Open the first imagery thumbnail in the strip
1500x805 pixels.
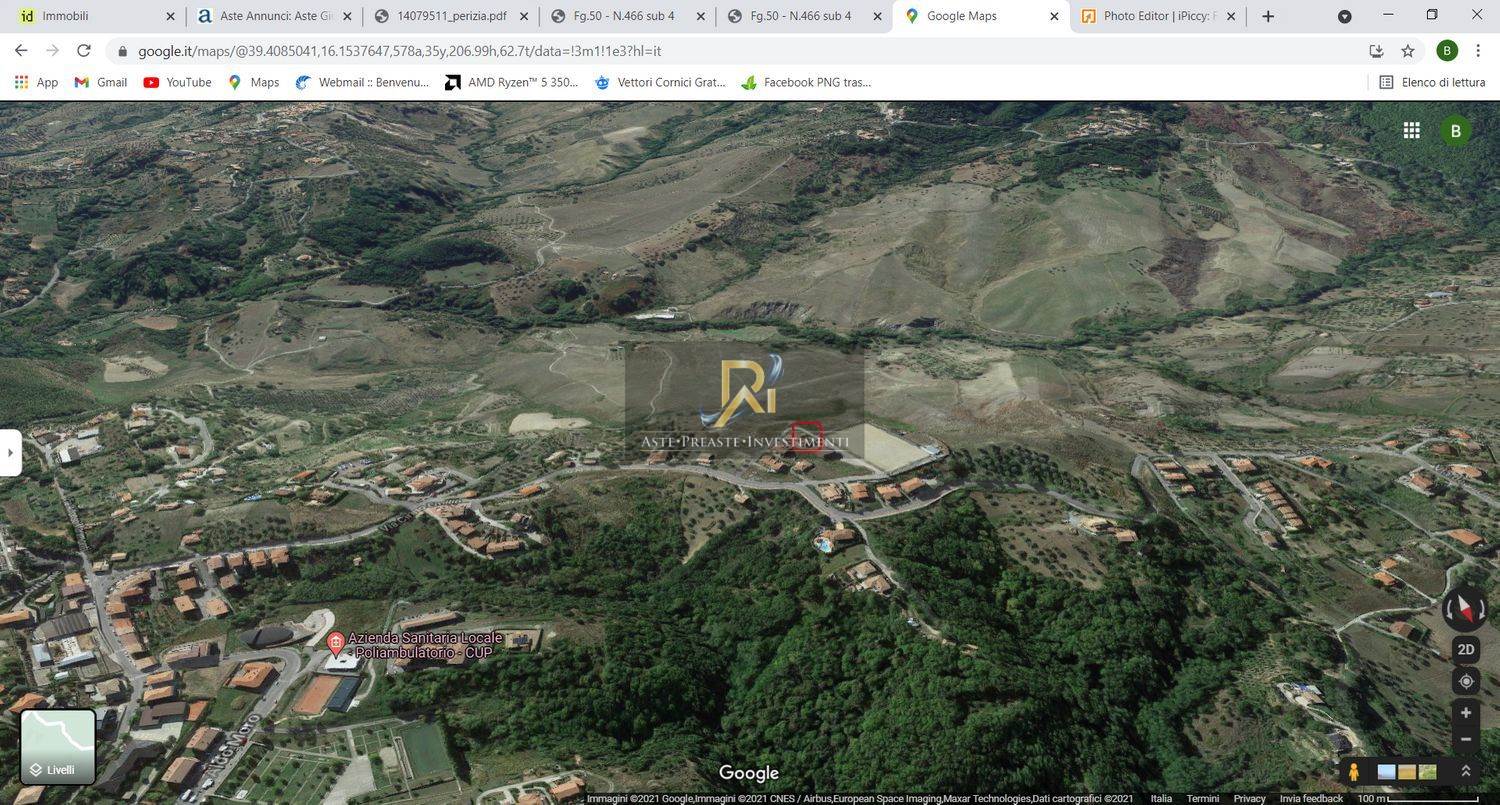(x=1386, y=772)
